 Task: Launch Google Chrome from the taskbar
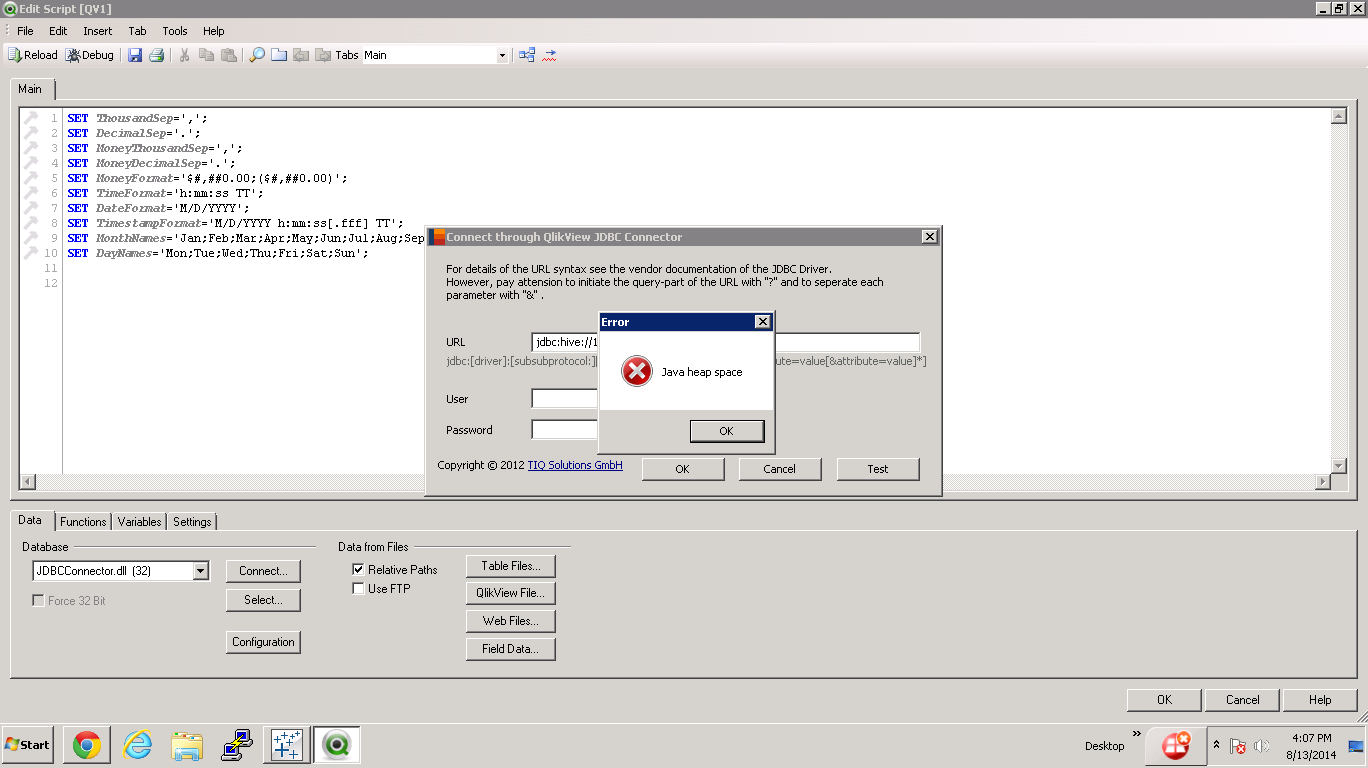point(87,745)
